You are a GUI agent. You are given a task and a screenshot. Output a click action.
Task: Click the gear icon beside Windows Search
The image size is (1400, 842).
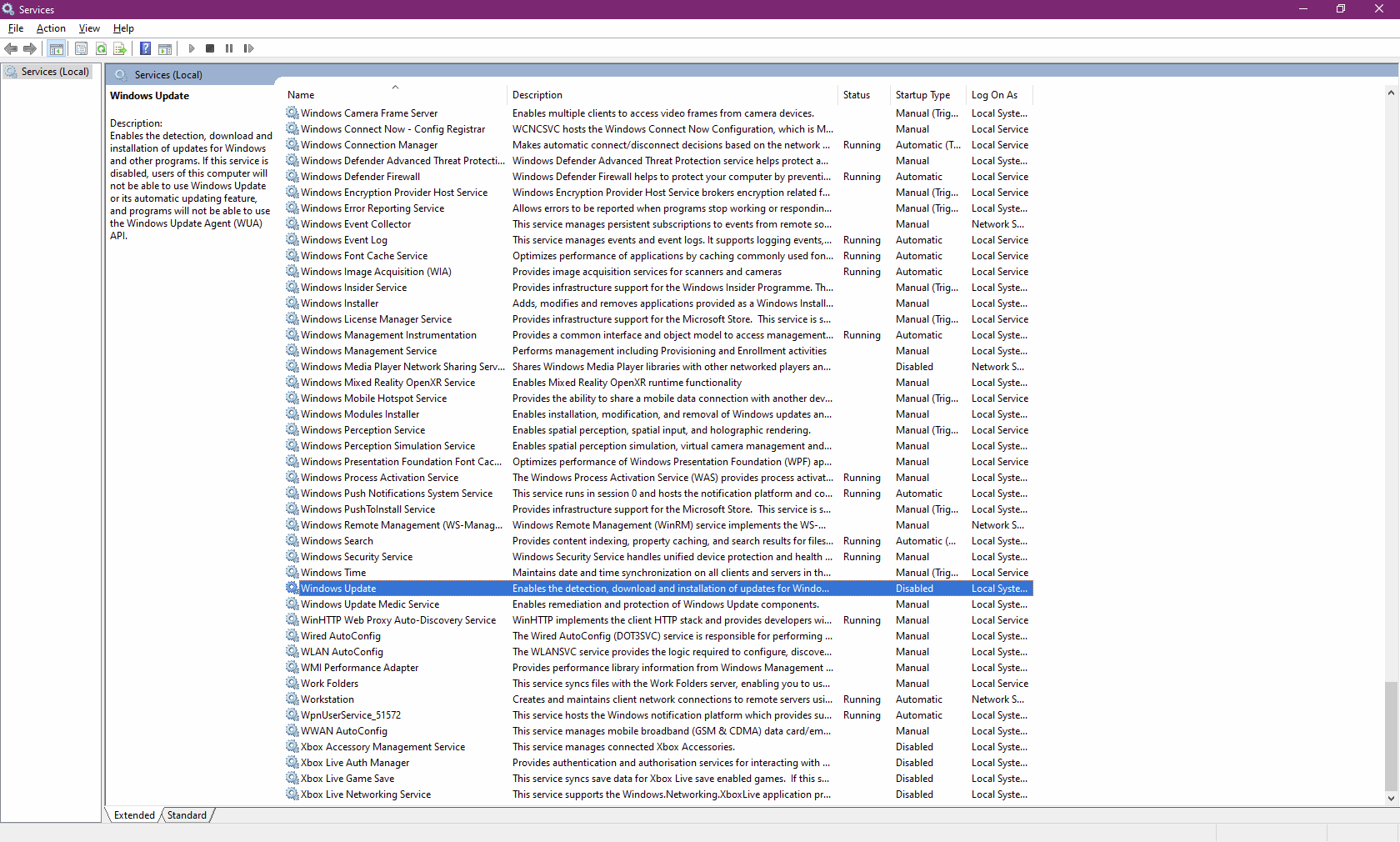(x=292, y=541)
